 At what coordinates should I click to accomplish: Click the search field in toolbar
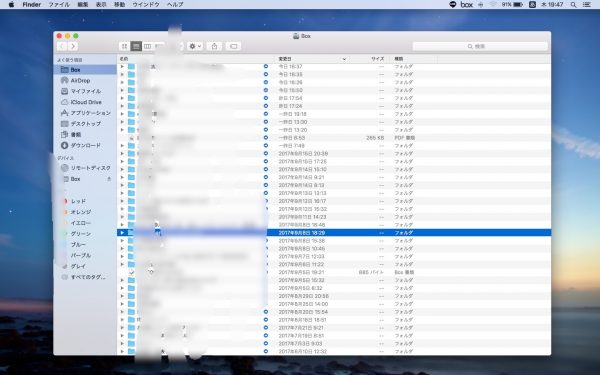[x=480, y=46]
